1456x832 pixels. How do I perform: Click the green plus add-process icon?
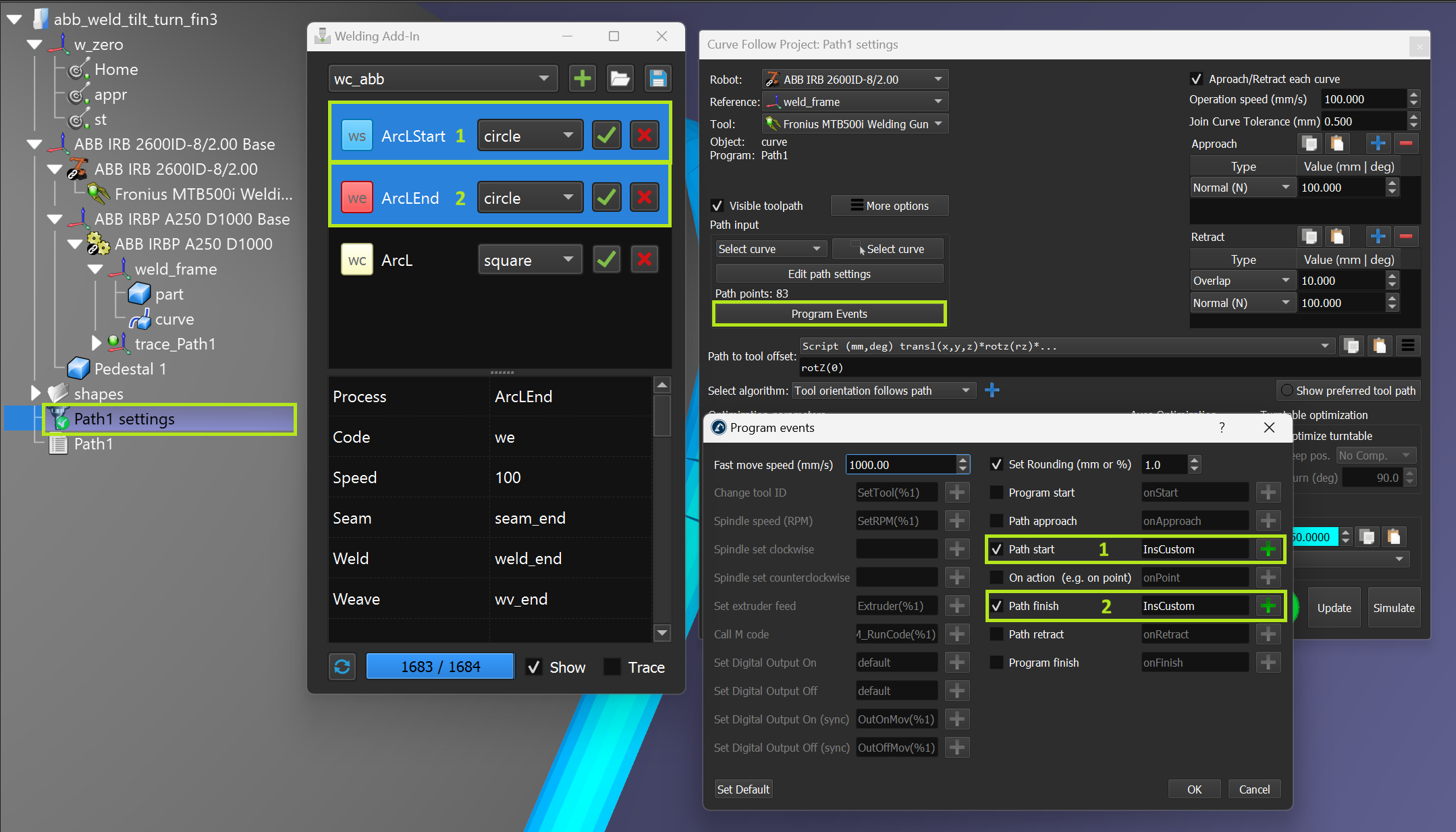(582, 79)
